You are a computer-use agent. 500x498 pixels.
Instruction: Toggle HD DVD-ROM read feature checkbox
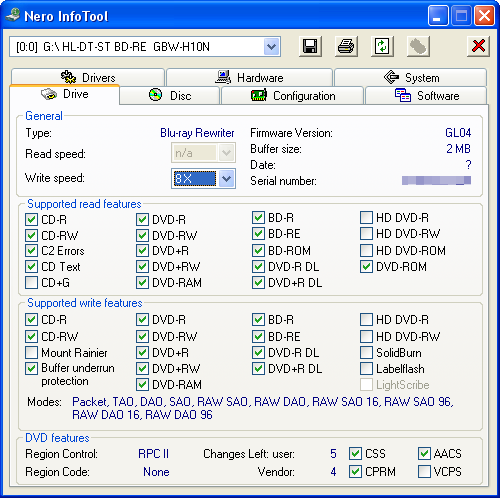366,251
